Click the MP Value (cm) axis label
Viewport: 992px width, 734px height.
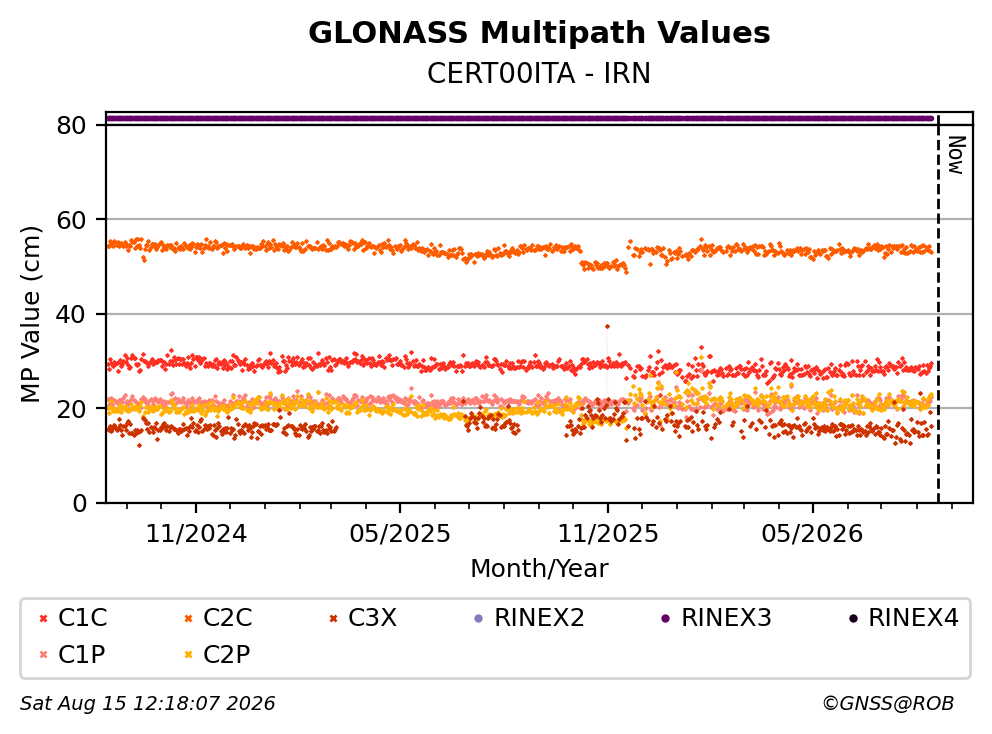(x=30, y=314)
